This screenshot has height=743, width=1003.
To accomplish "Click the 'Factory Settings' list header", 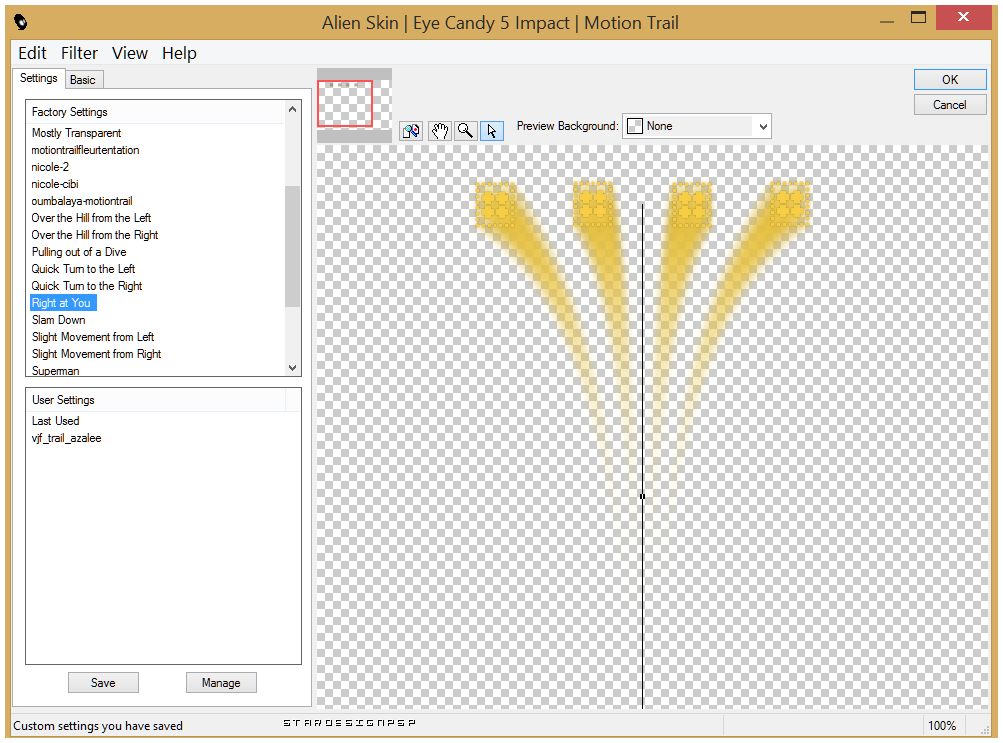I will [x=156, y=112].
